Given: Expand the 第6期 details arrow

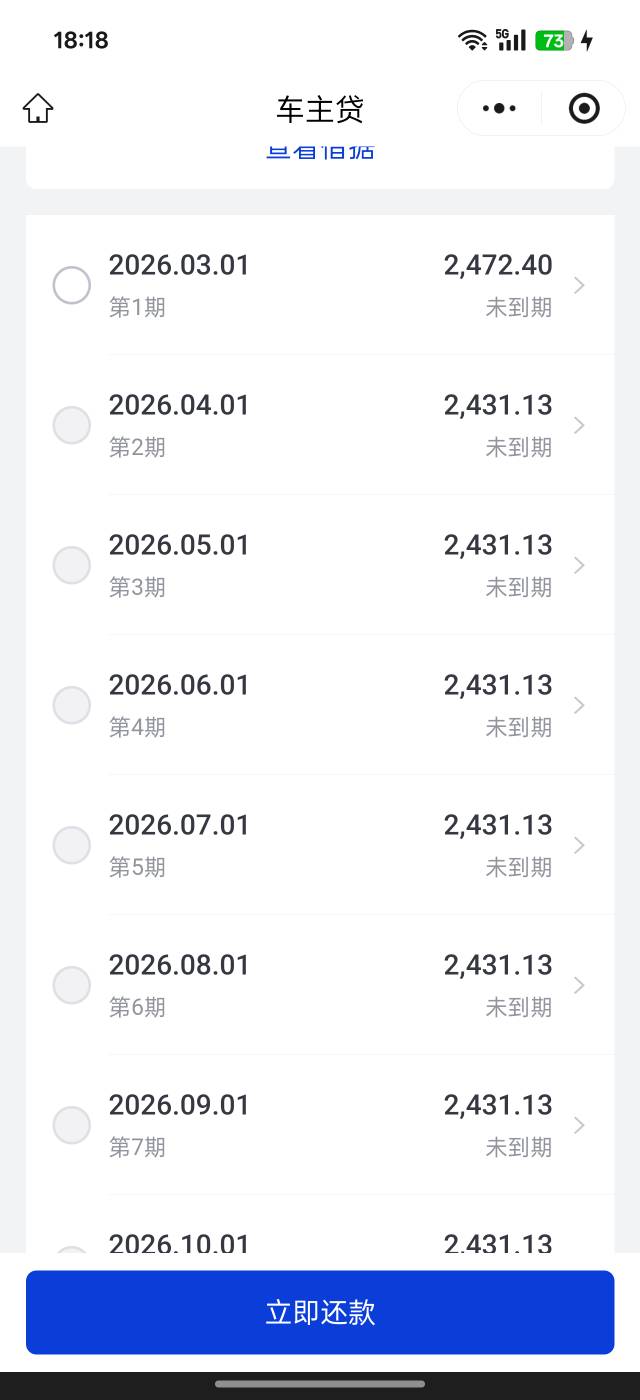Looking at the screenshot, I should (x=579, y=986).
